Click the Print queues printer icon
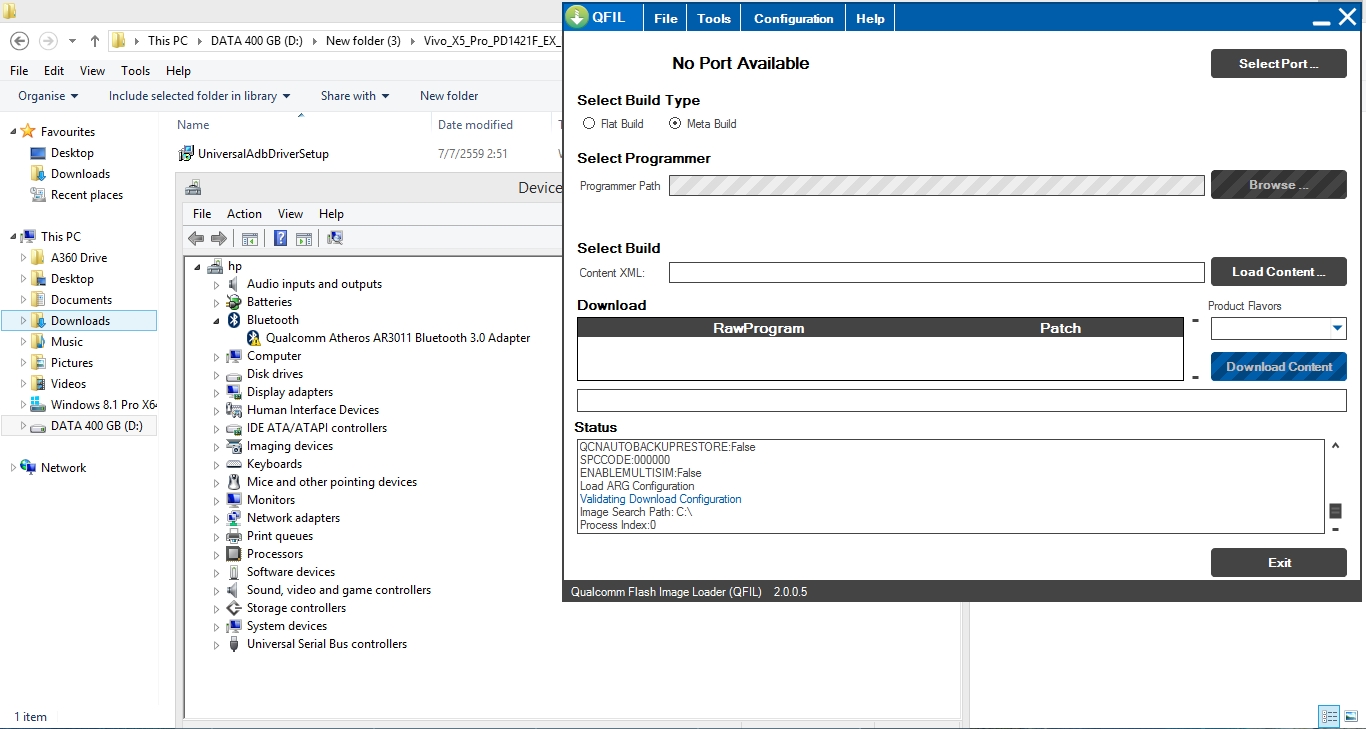This screenshot has height=729, width=1366. tap(234, 536)
